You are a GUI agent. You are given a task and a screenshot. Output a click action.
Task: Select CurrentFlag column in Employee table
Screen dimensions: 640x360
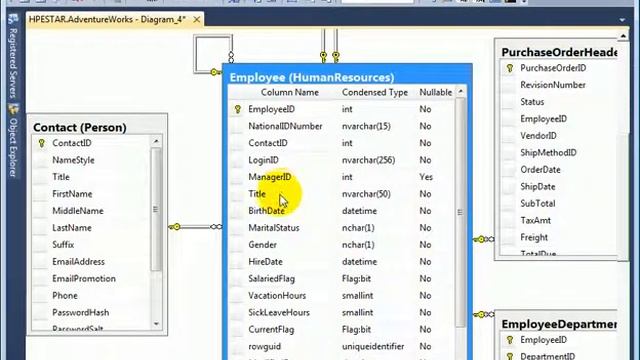click(271, 329)
